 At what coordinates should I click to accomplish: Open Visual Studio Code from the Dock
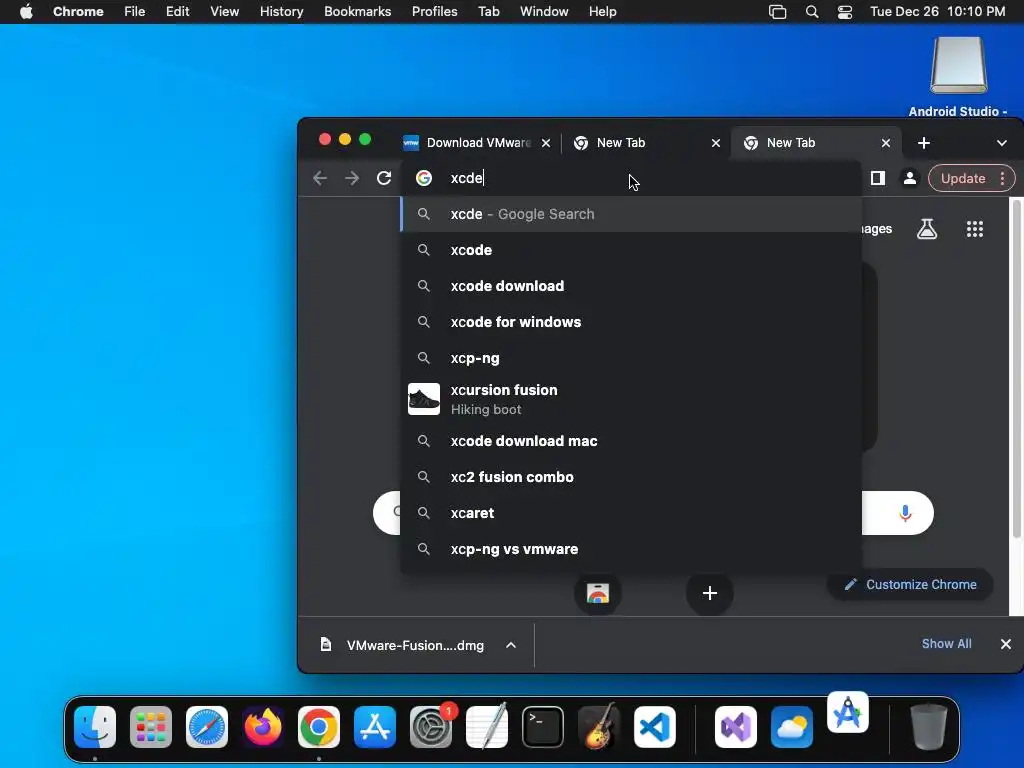pos(655,727)
